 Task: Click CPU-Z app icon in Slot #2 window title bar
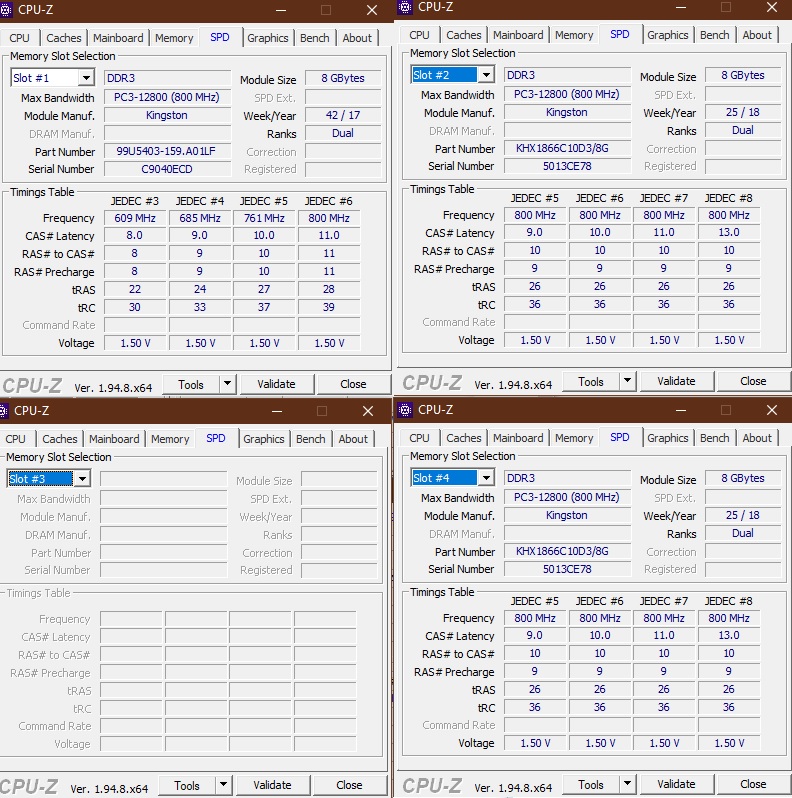405,7
